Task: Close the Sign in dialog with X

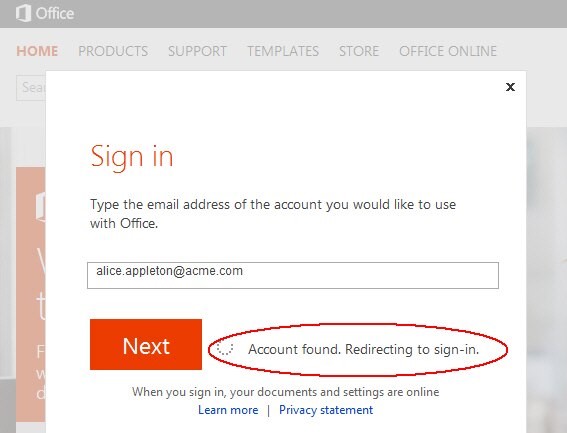Action: (510, 87)
